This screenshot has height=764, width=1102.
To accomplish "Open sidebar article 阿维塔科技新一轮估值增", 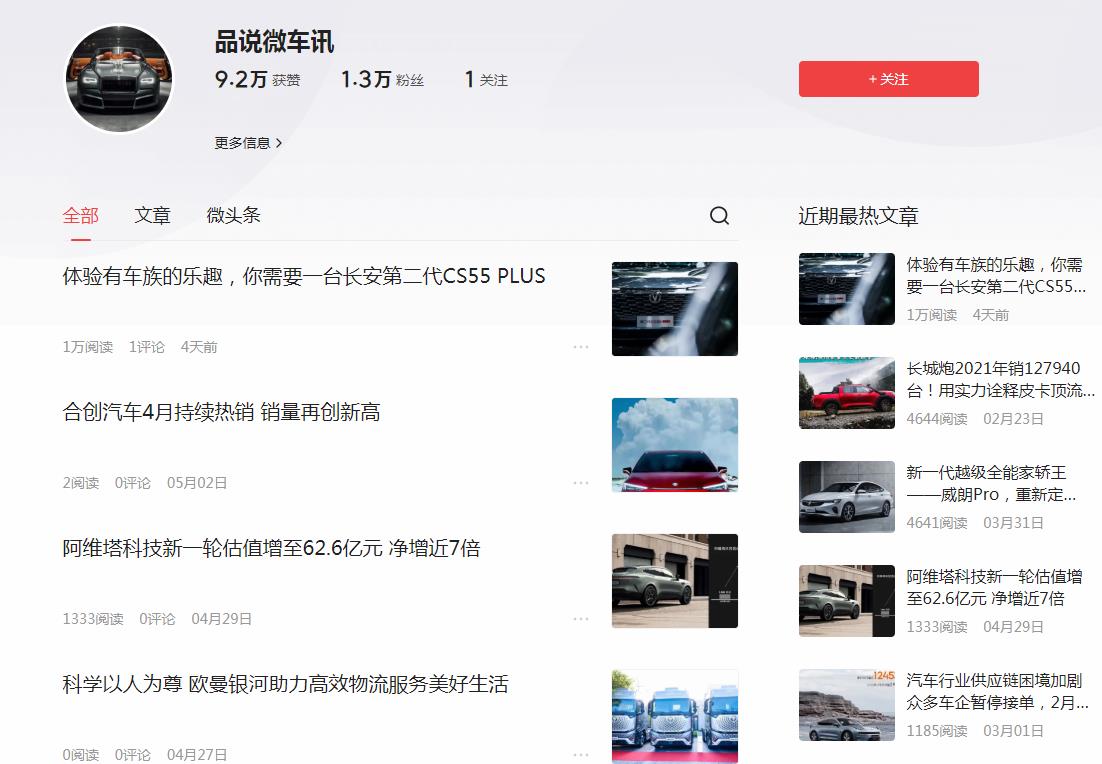I will tap(994, 588).
